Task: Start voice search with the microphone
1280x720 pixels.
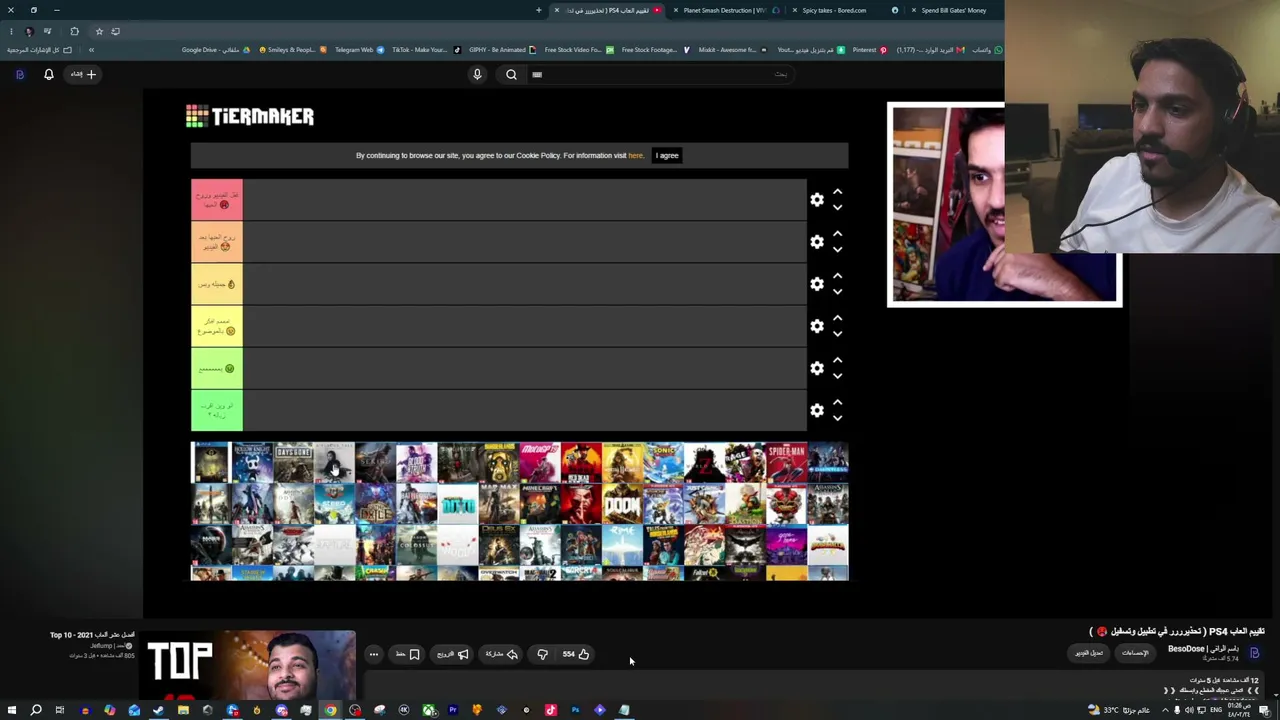Action: pos(477,74)
